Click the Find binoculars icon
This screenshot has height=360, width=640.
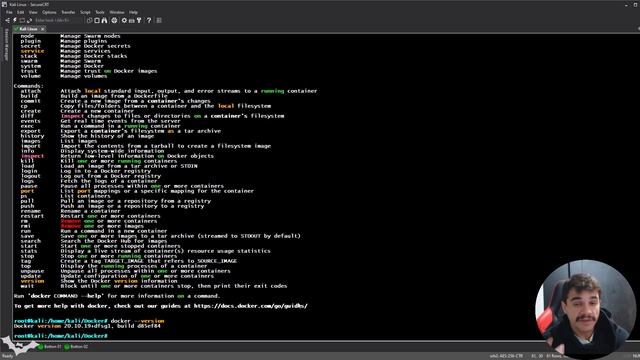[x=104, y=20]
